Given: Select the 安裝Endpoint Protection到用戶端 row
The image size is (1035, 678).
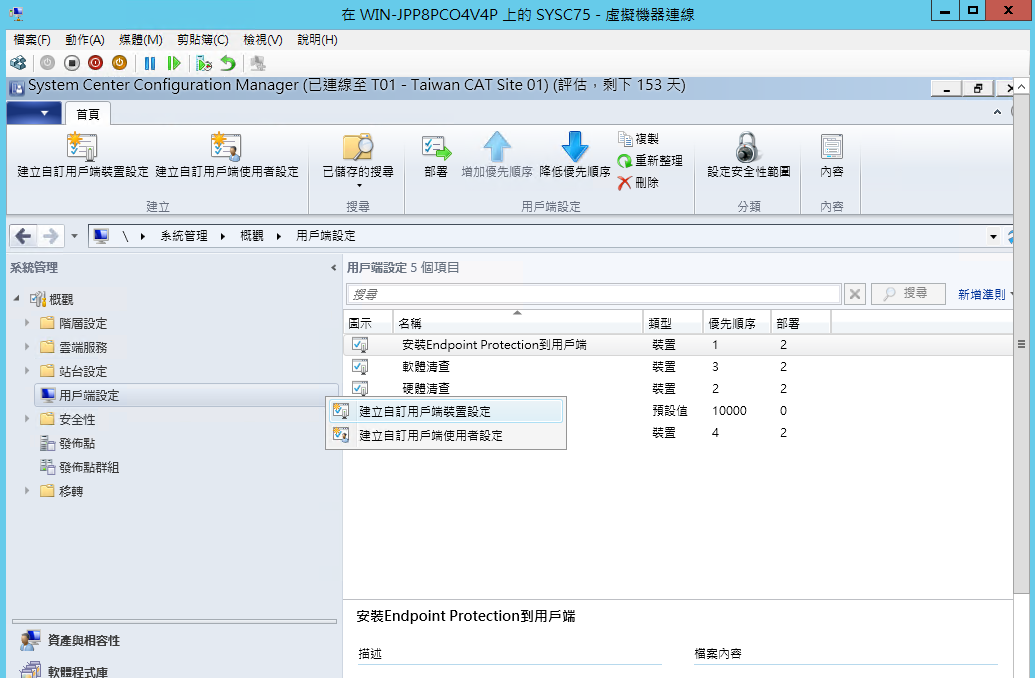Looking at the screenshot, I should point(678,345).
